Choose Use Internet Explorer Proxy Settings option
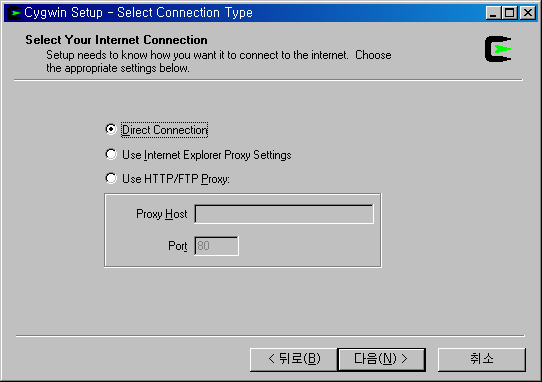This screenshot has height=382, width=542. click(x=199, y=155)
